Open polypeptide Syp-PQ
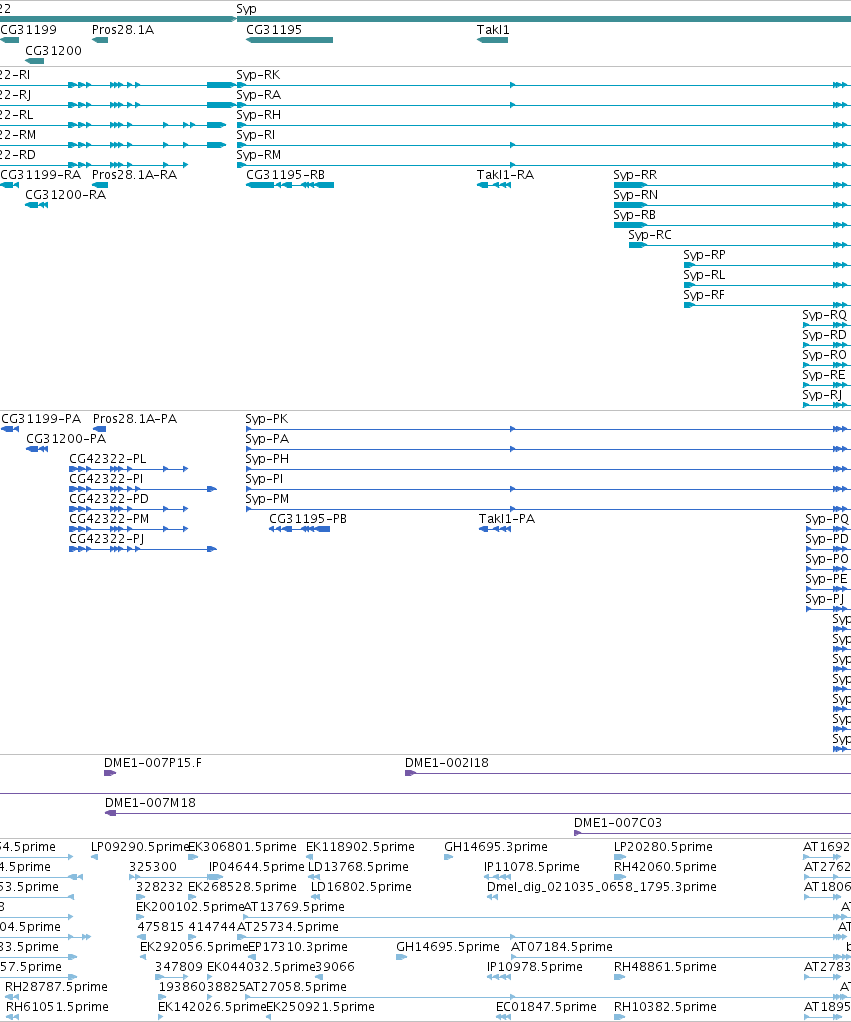This screenshot has width=851, height=1022. (827, 519)
